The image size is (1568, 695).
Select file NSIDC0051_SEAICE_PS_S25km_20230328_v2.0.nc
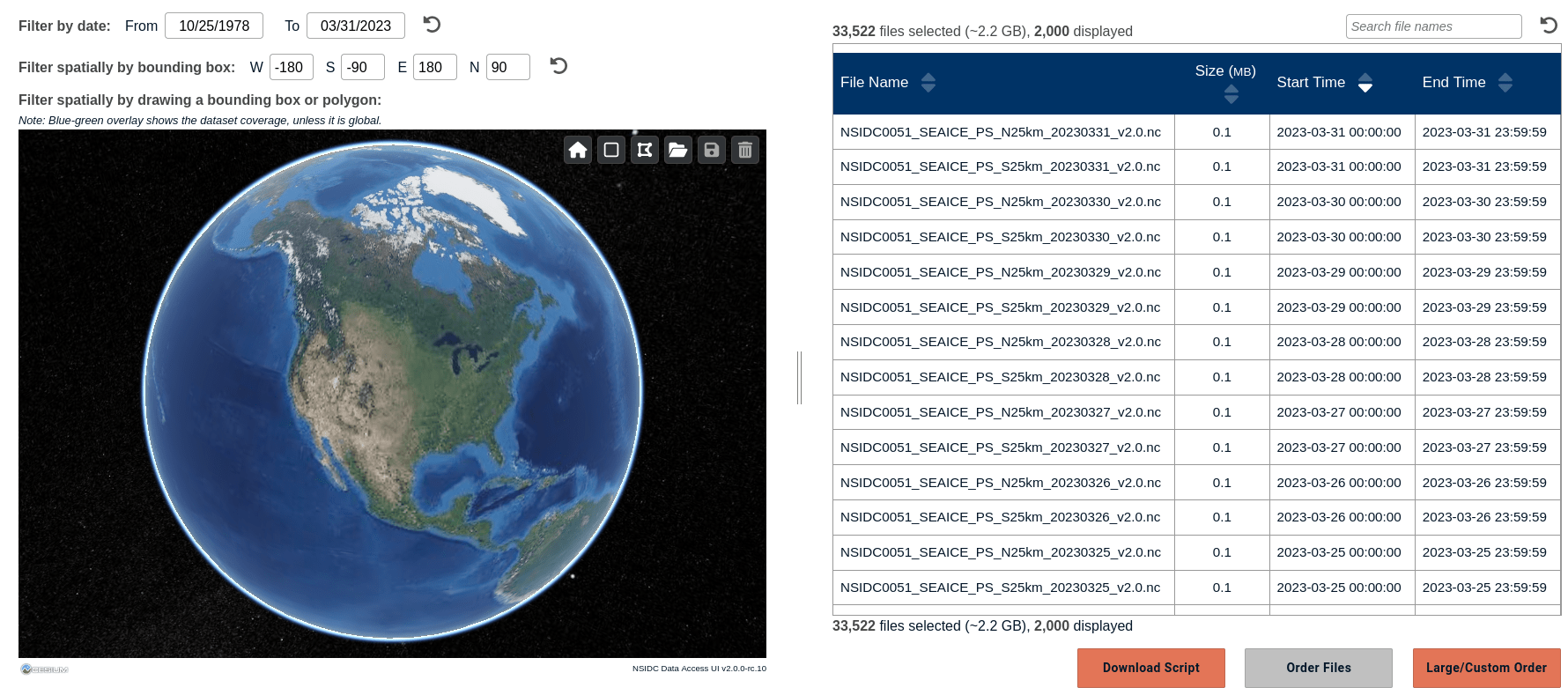(x=1001, y=377)
